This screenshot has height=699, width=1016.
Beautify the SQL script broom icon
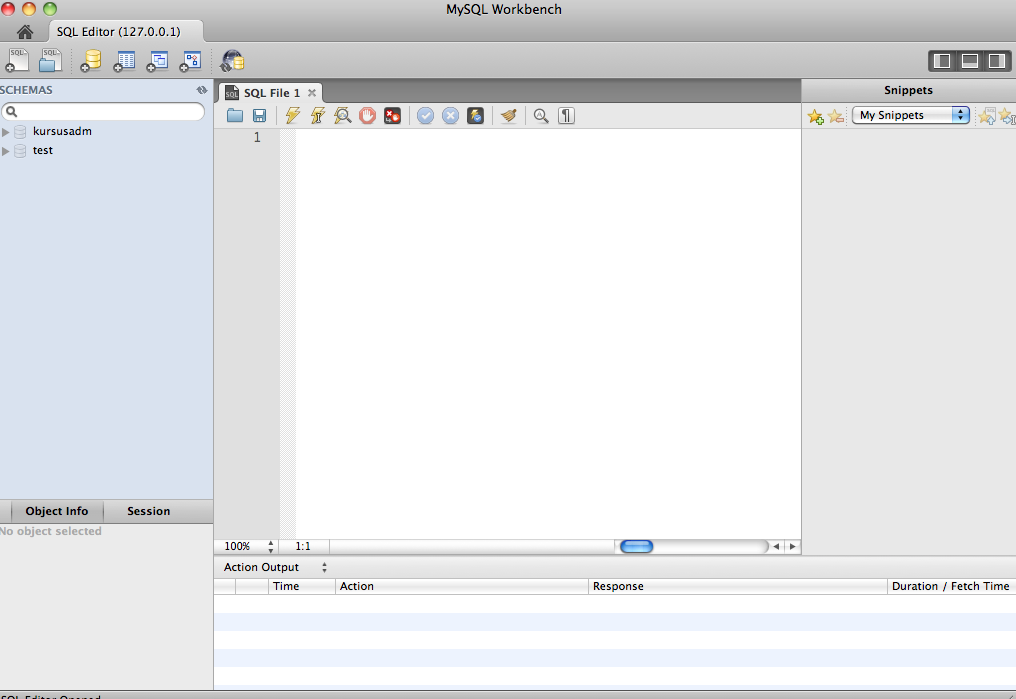pos(509,116)
